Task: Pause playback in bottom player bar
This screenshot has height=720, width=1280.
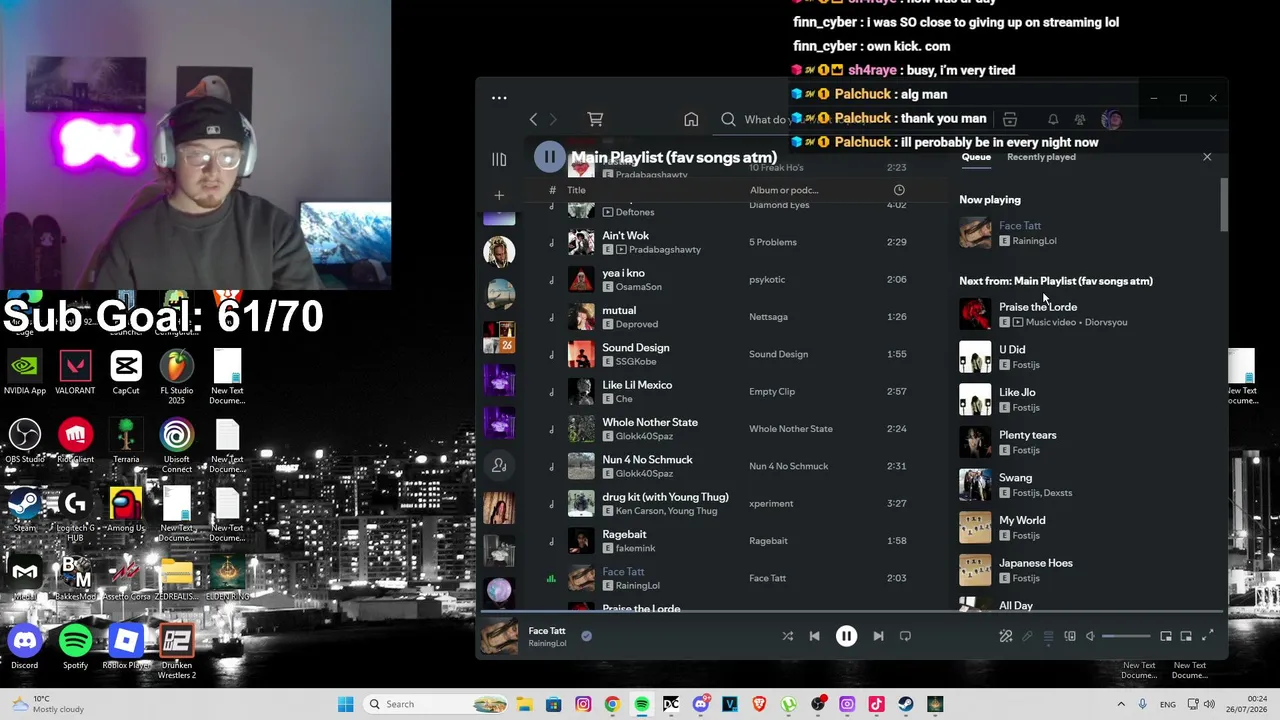Action: 846,636
